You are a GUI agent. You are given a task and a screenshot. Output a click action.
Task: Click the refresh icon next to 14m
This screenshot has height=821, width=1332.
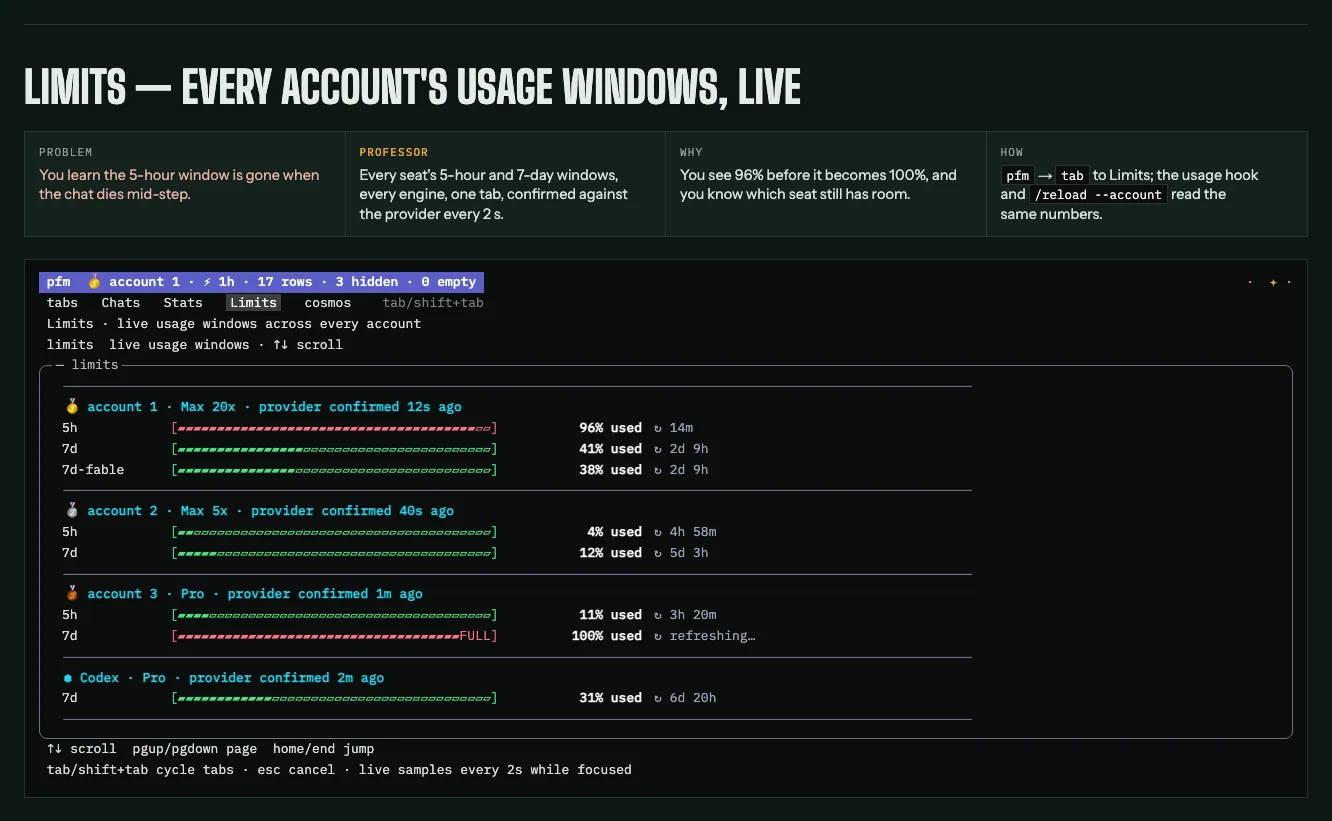658,428
